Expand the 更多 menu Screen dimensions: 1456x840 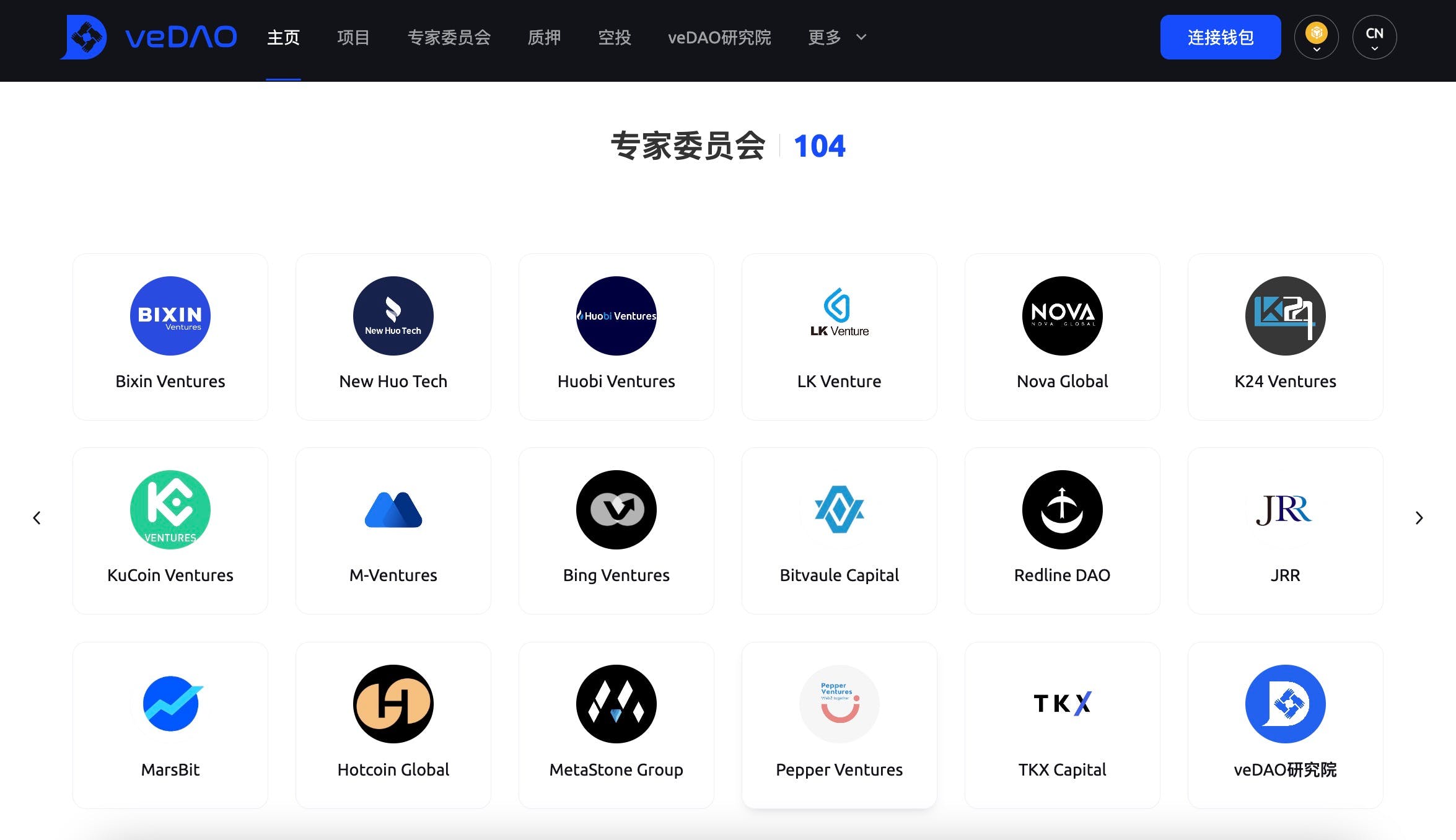(837, 37)
